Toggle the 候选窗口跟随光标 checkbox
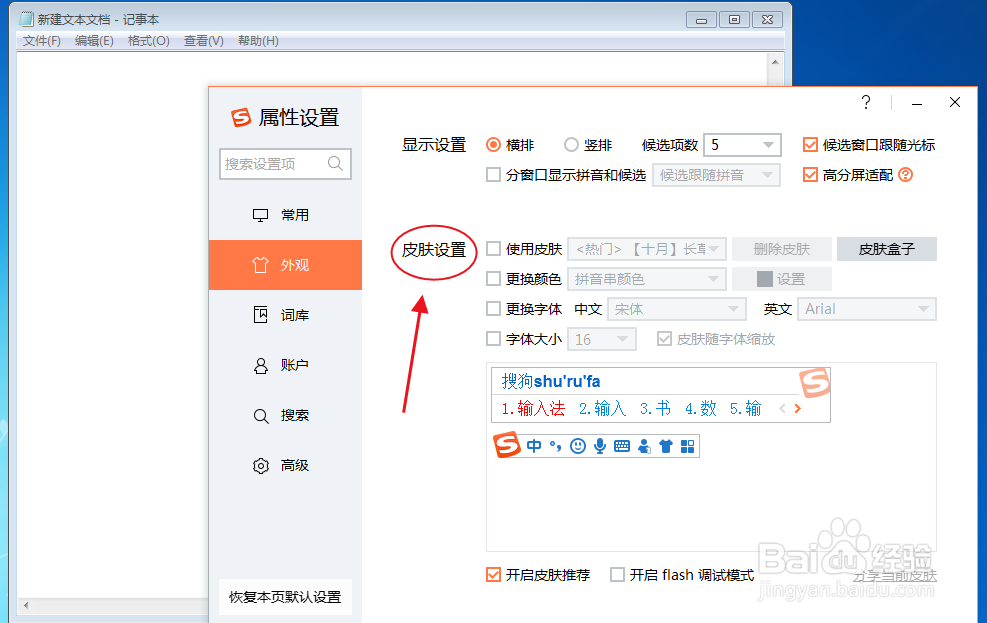 click(810, 145)
